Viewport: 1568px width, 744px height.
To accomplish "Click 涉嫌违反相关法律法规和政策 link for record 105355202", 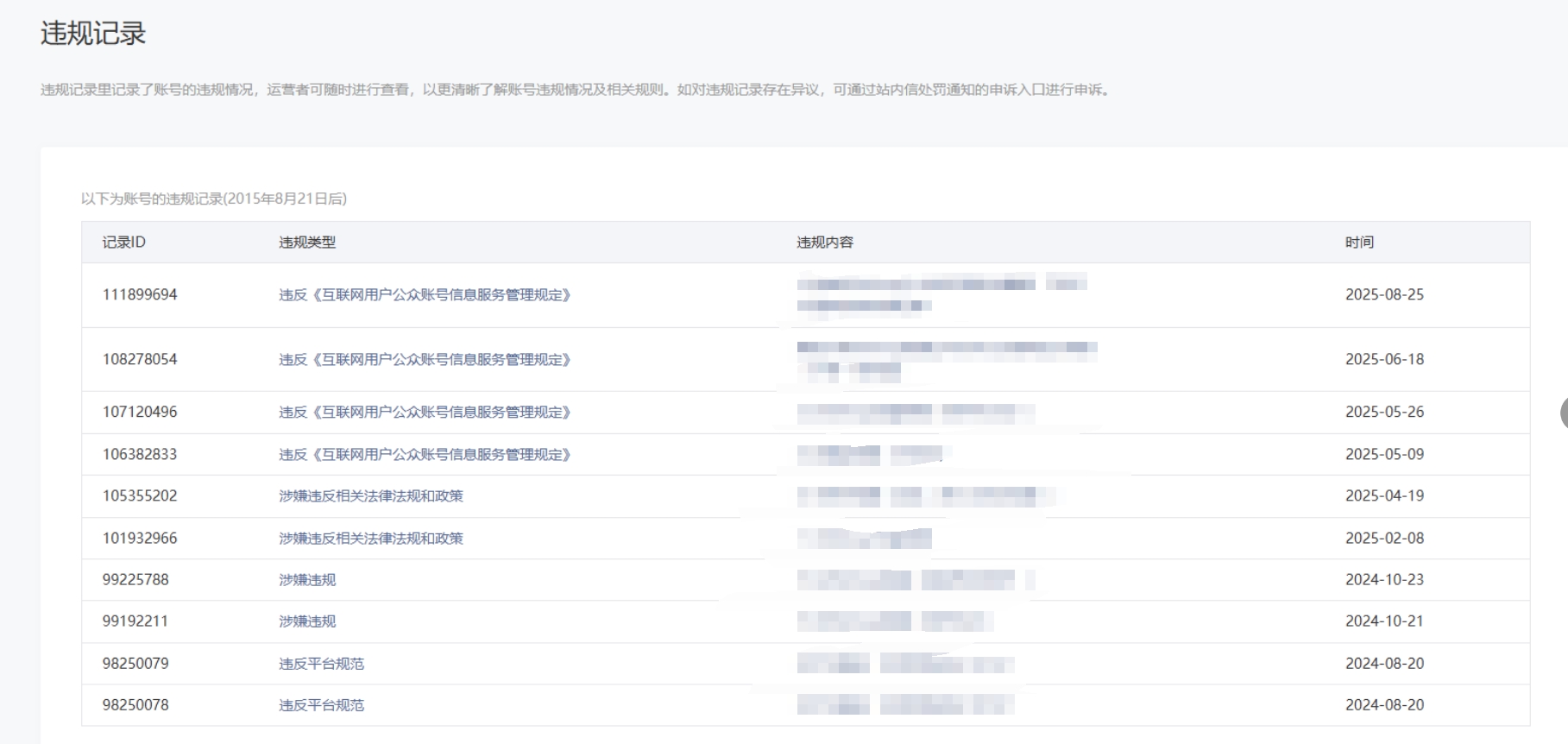I will tap(370, 496).
